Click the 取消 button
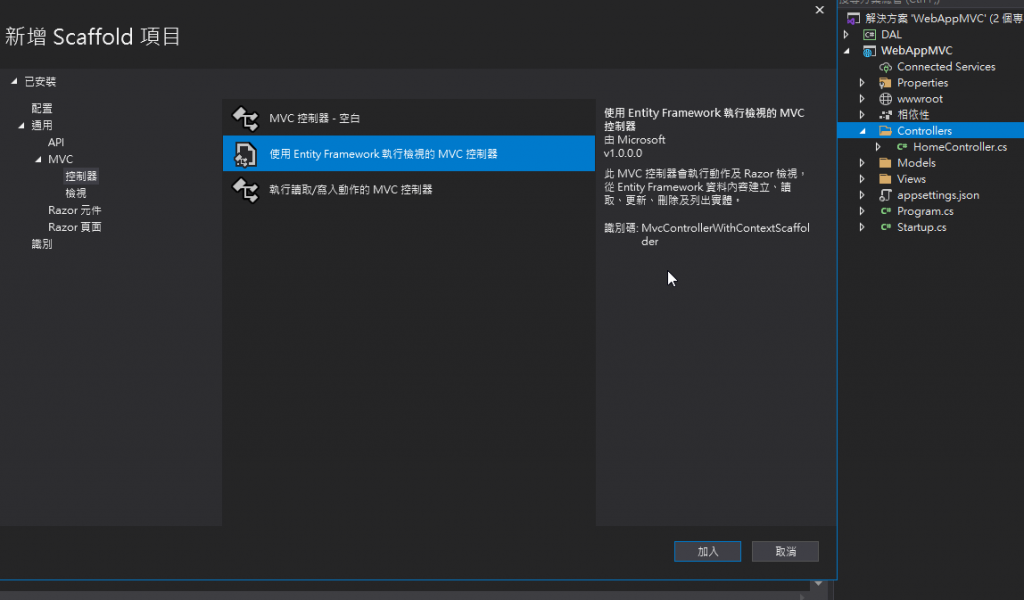Viewport: 1024px width, 600px height. 785,552
